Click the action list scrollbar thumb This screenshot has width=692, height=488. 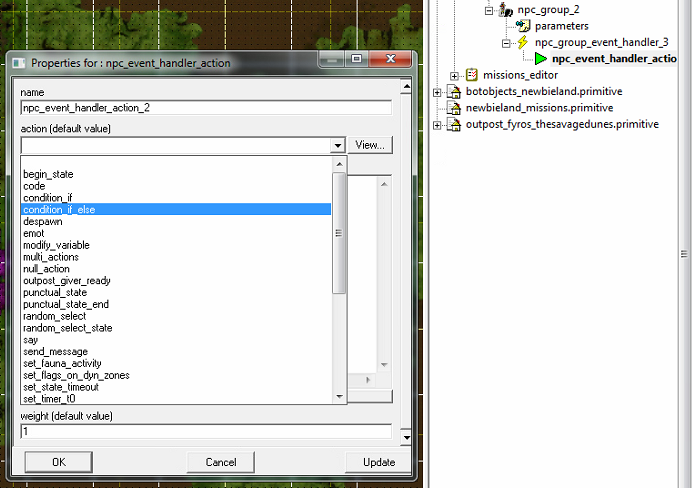click(339, 233)
